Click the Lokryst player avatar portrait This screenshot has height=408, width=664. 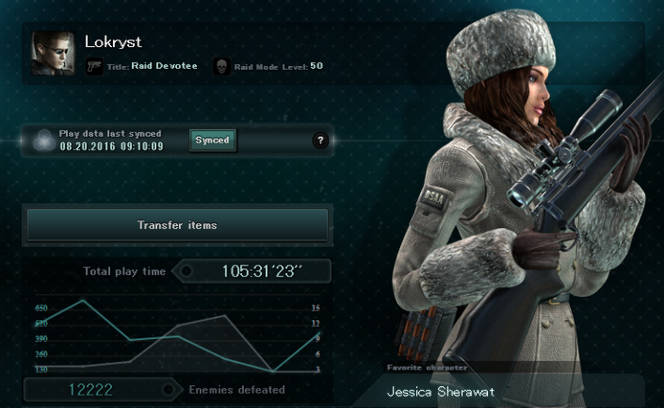click(53, 53)
